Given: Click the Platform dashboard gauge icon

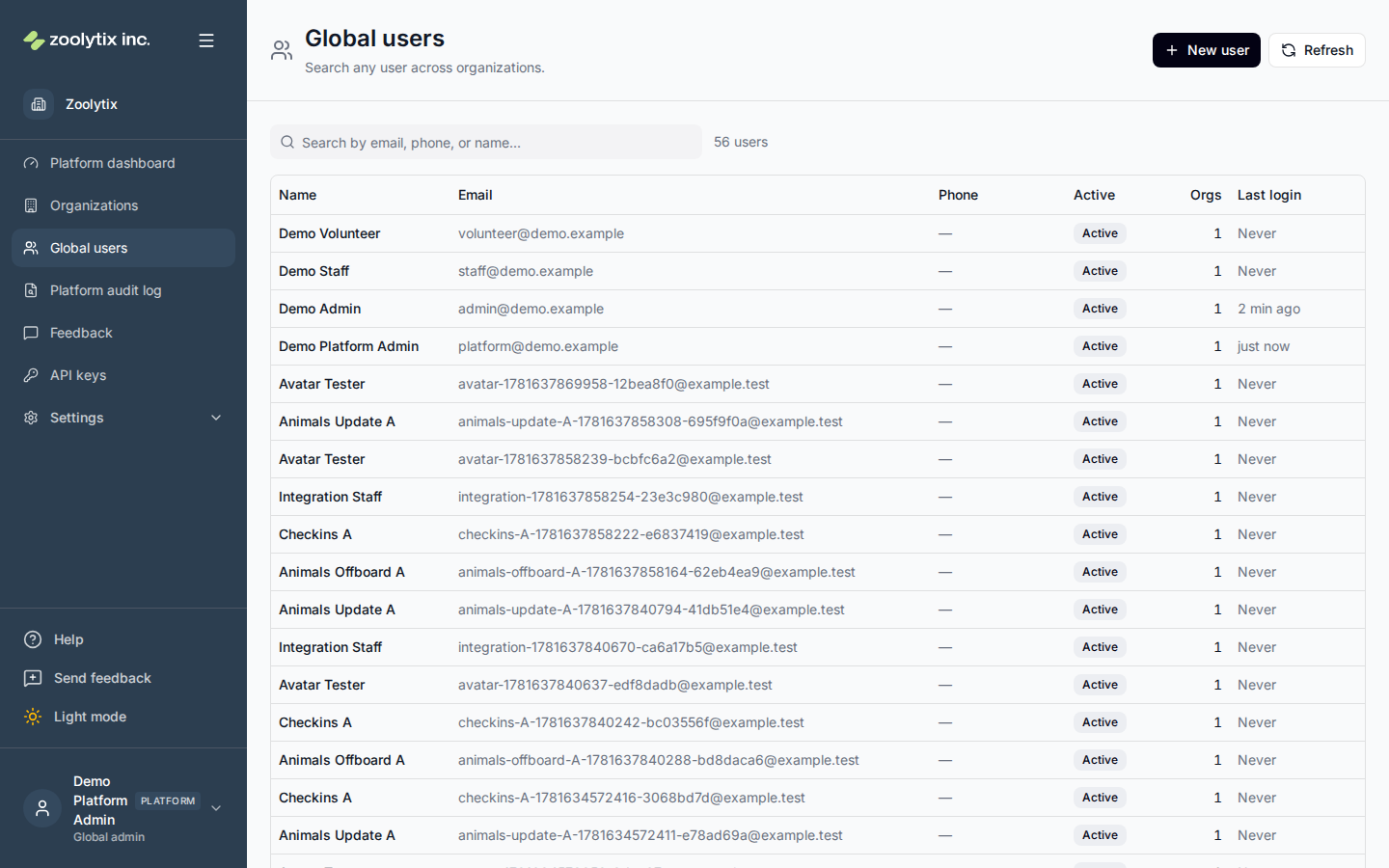Looking at the screenshot, I should [x=31, y=163].
